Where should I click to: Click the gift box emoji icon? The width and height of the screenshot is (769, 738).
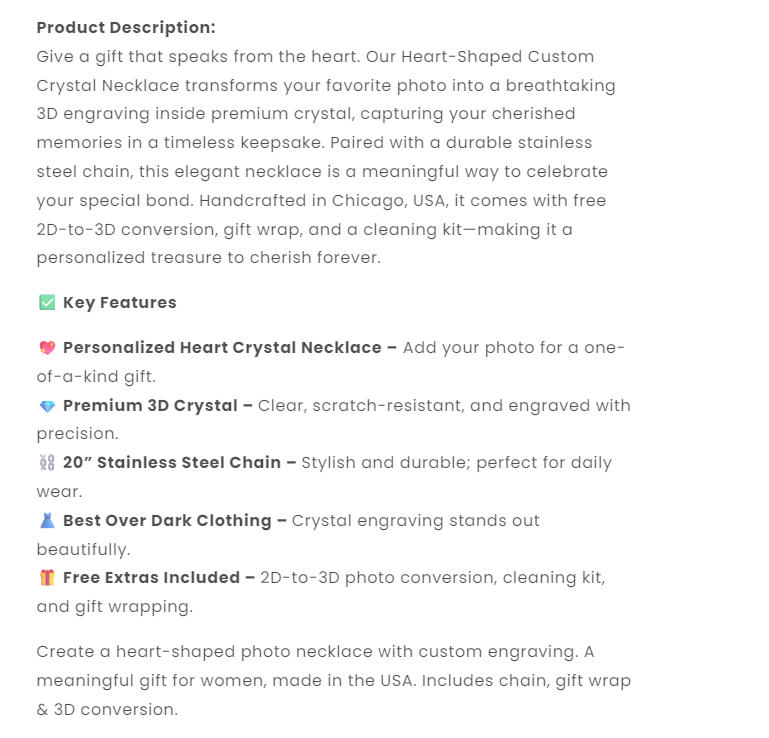(x=47, y=578)
